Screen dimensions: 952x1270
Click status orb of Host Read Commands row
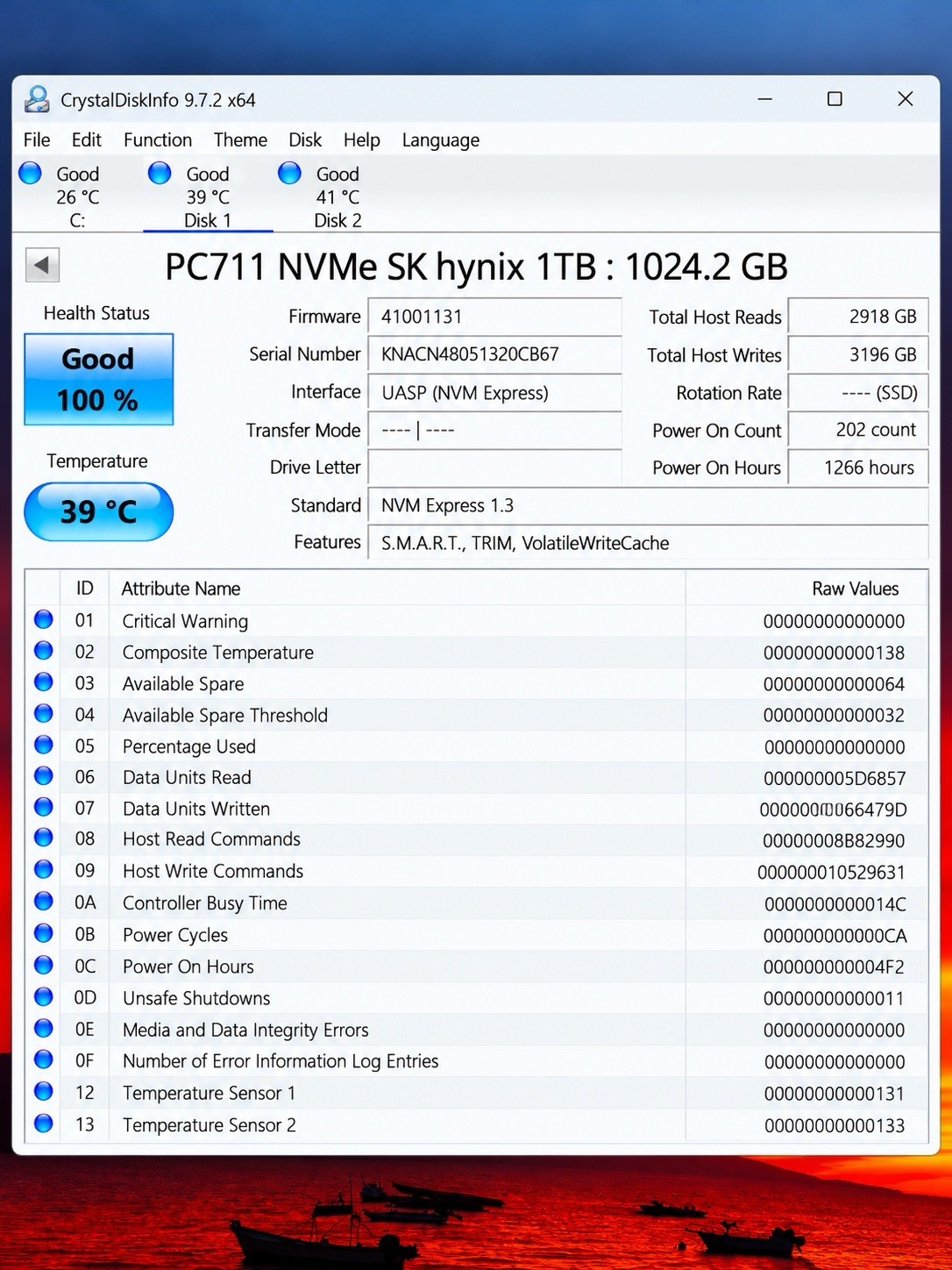43,838
